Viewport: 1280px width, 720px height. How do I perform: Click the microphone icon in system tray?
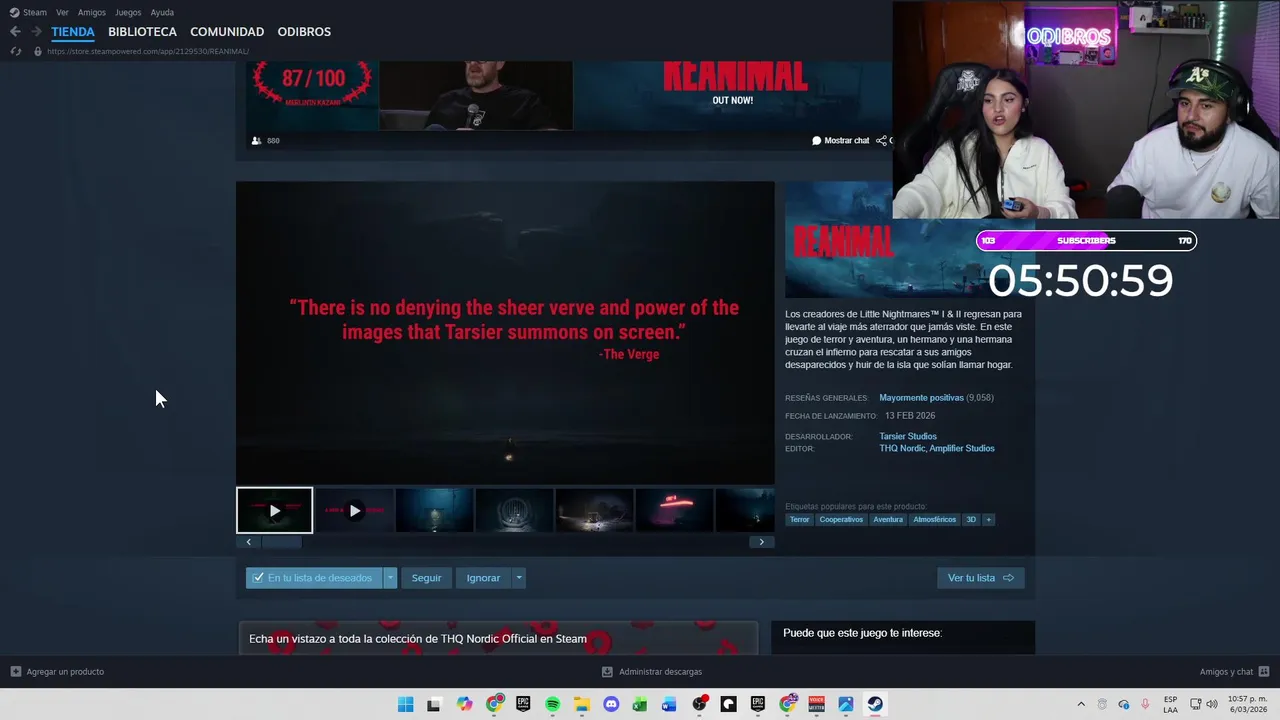[1145, 704]
